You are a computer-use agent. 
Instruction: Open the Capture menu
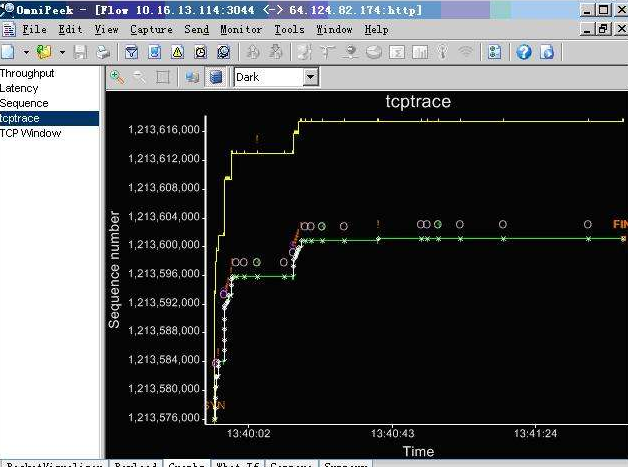click(151, 30)
